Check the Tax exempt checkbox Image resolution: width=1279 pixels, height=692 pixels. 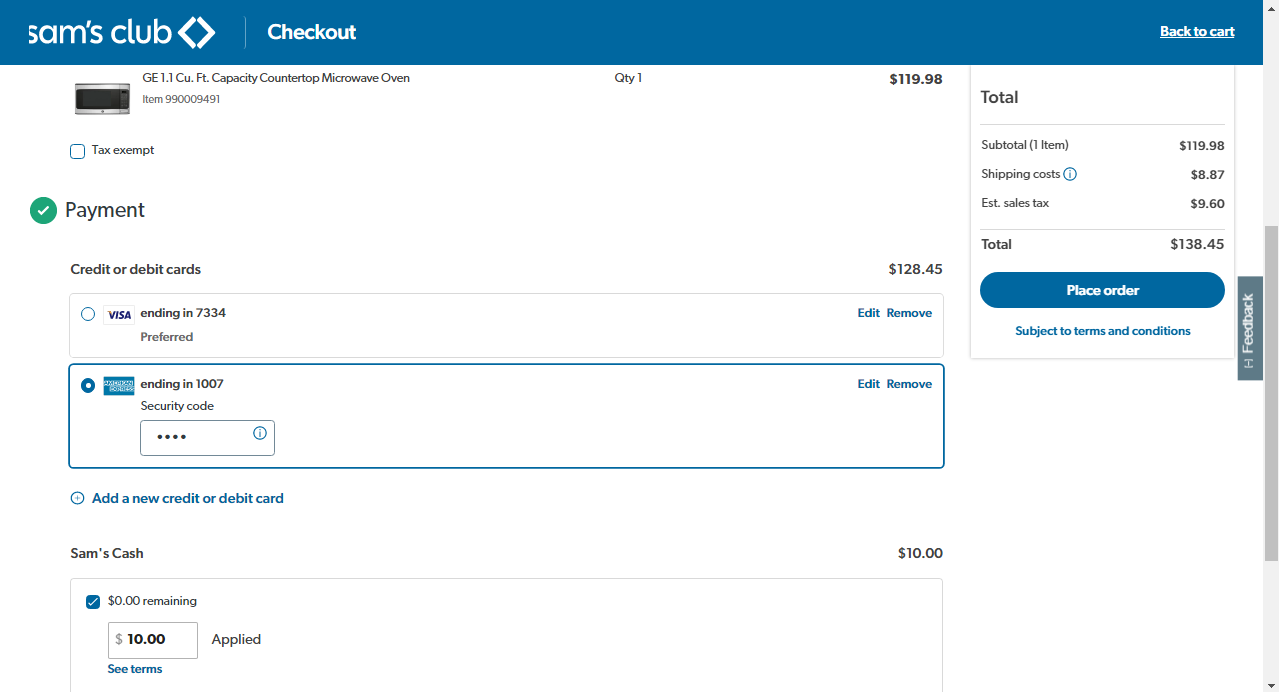[x=77, y=151]
